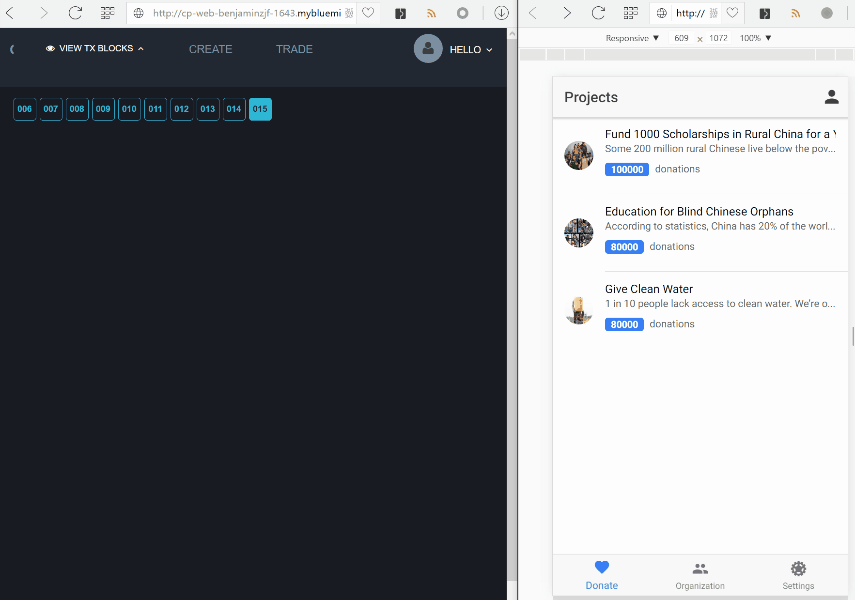Go back in the right browser window
Viewport: 855px width, 600px height.
click(533, 13)
